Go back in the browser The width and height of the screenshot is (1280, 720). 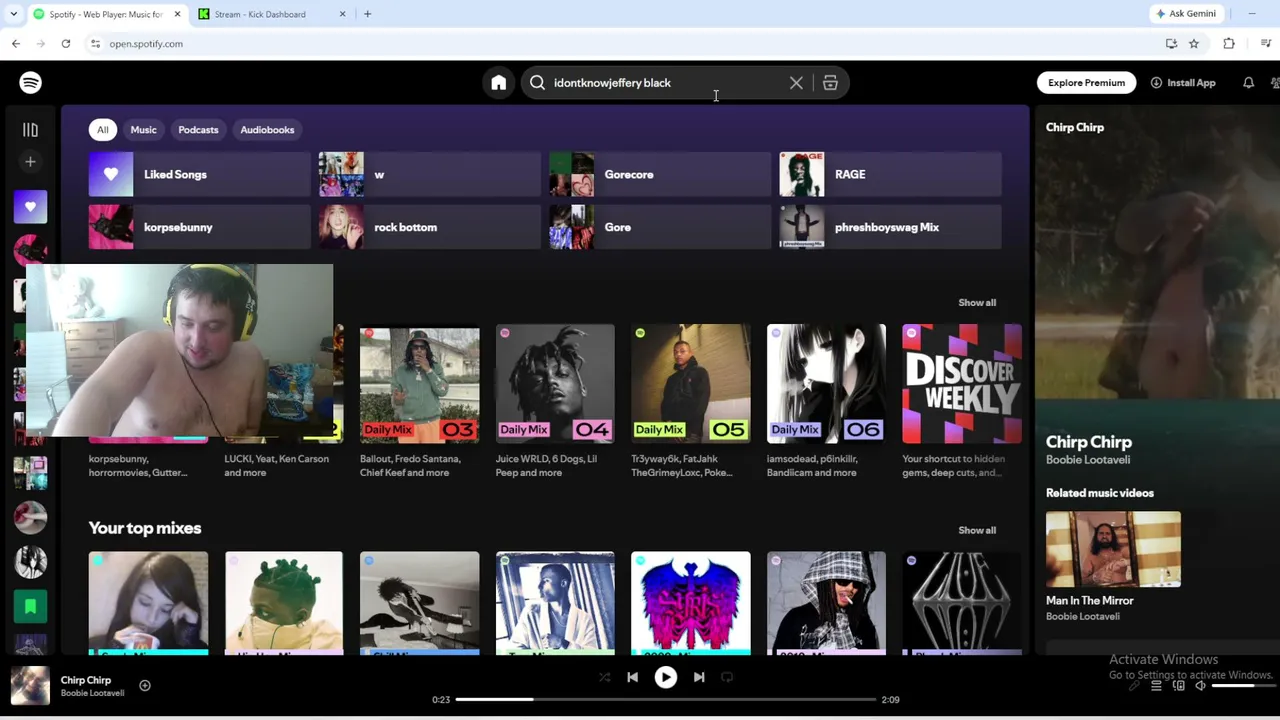[x=16, y=44]
